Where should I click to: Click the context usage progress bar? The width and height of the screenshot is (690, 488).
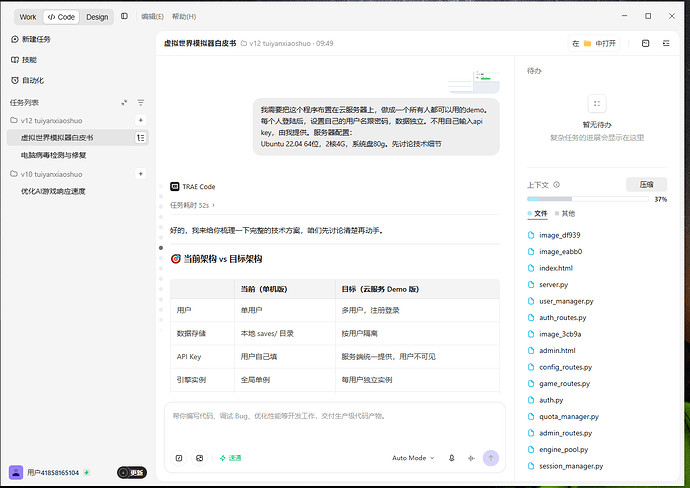(x=587, y=199)
